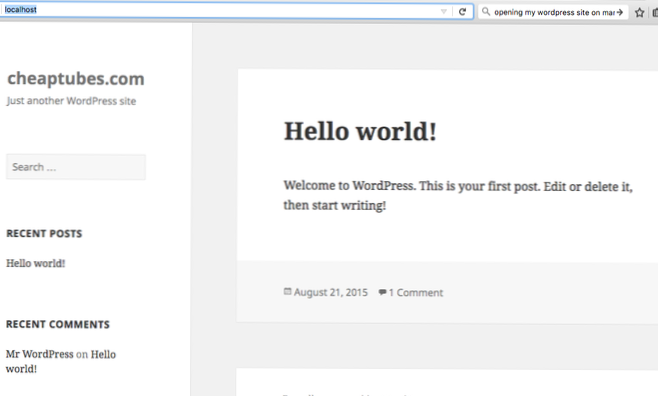Image resolution: width=658 pixels, height=396 pixels.
Task: Click the Mr WordPress commenter link
Action: 39,354
